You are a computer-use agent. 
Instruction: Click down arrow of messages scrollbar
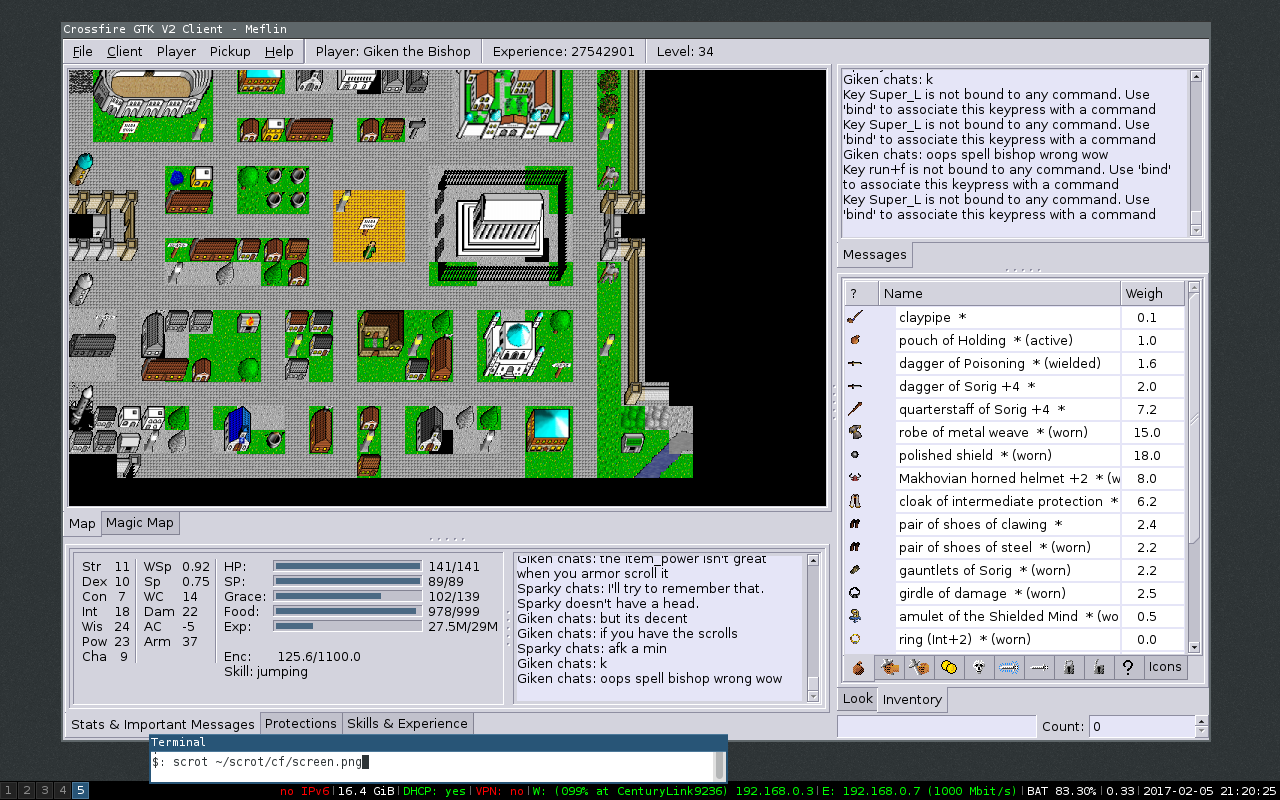(x=1196, y=229)
